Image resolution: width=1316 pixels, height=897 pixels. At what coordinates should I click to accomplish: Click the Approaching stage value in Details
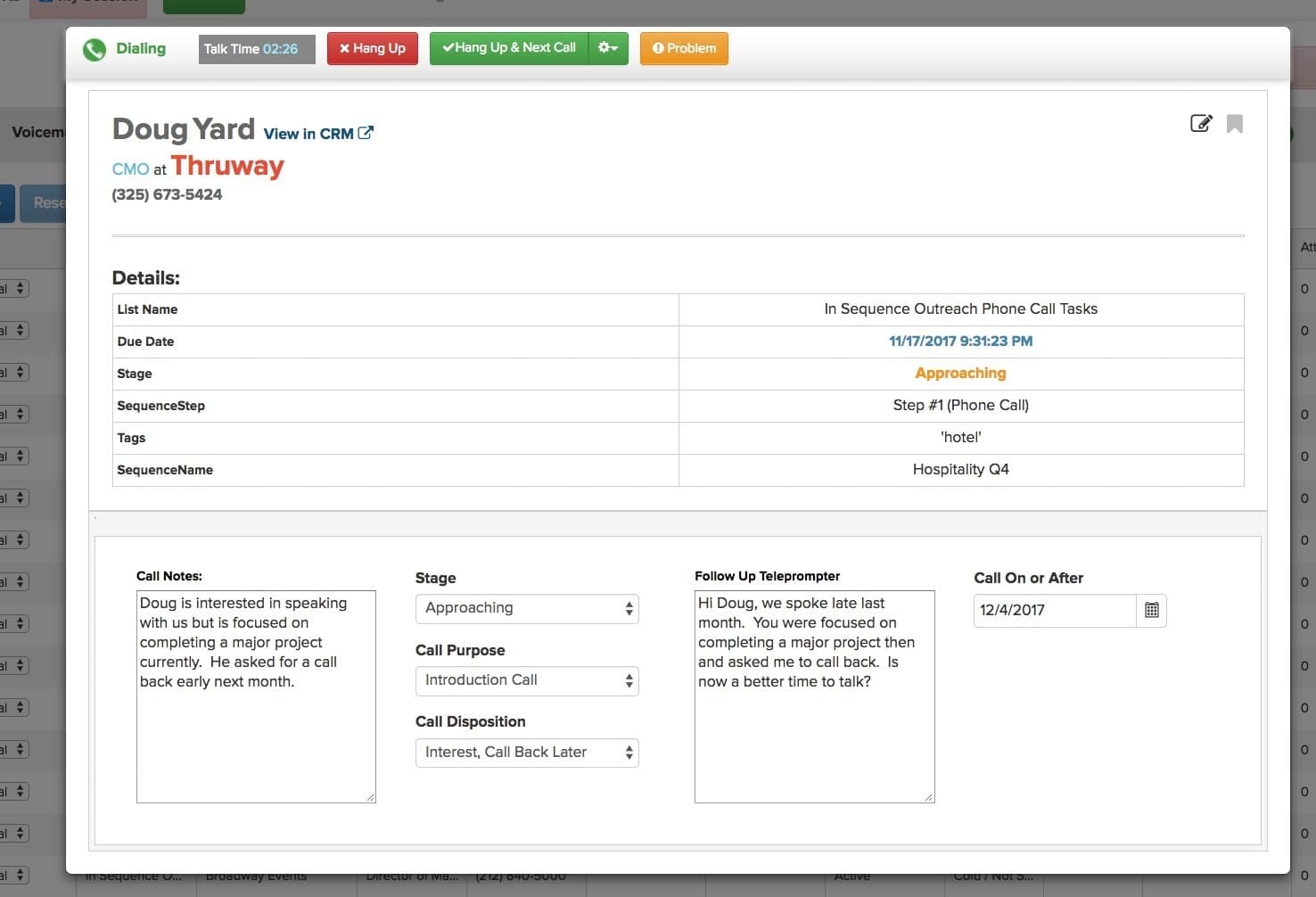960,374
